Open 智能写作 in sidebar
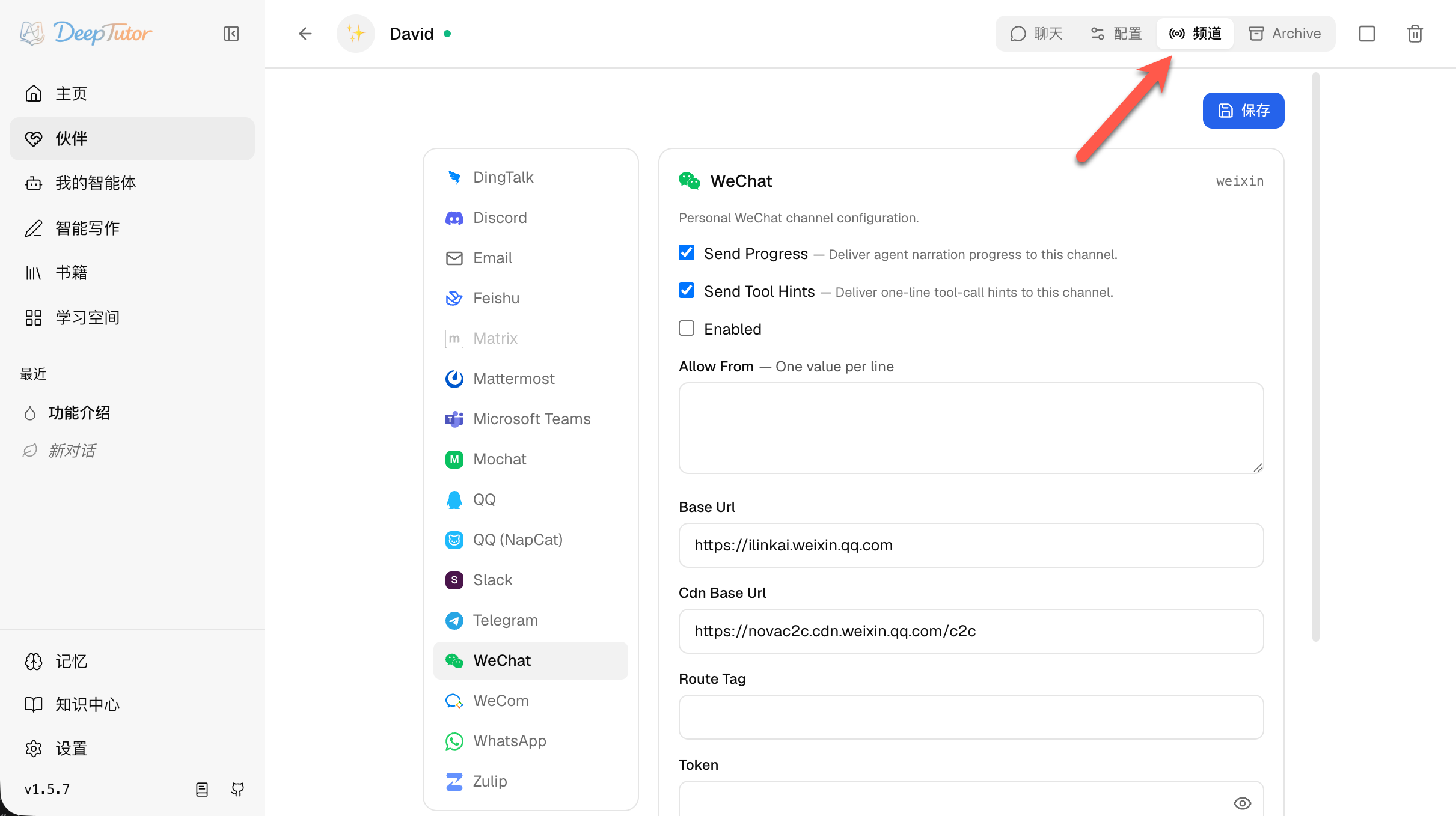This screenshot has height=816, width=1456. (132, 228)
